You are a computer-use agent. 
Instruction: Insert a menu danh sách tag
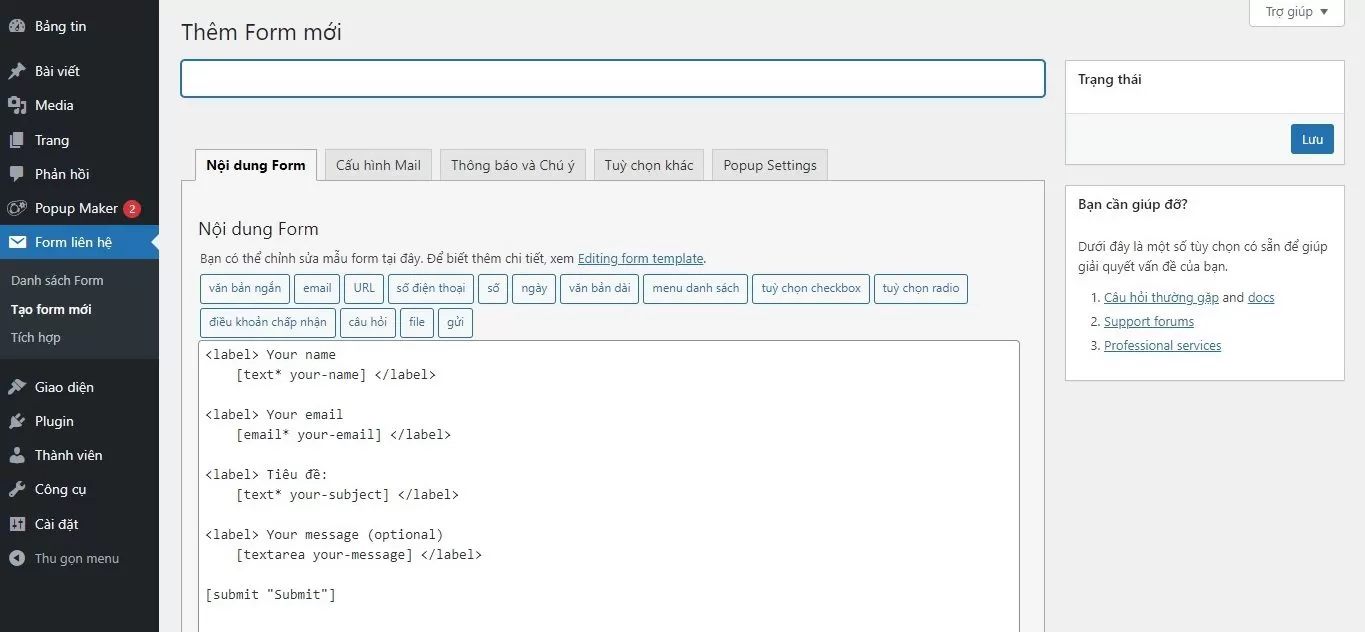pyautogui.click(x=696, y=288)
